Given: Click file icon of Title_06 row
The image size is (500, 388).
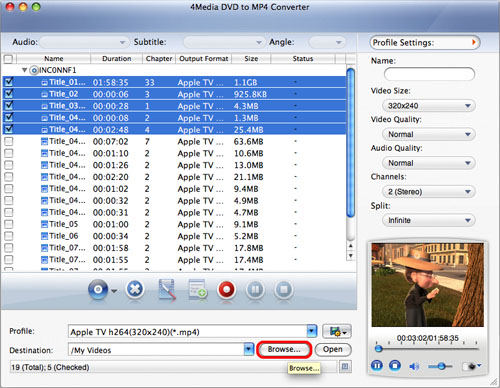Looking at the screenshot, I should tap(44, 236).
